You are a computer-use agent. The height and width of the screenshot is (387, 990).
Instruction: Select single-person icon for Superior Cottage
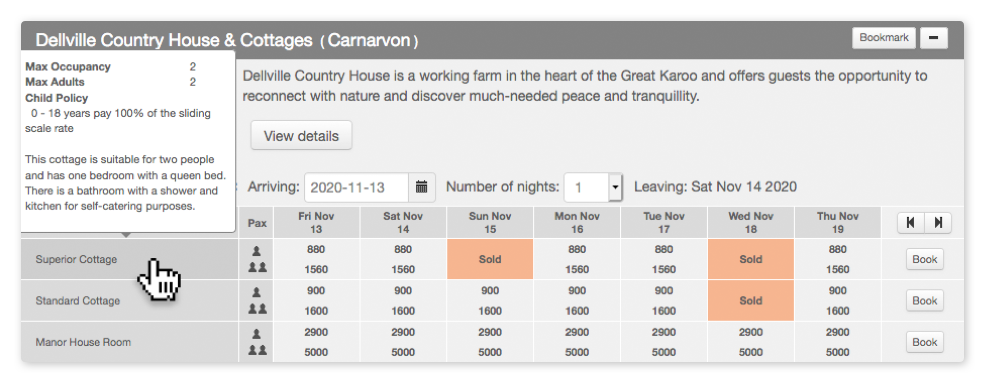click(256, 251)
